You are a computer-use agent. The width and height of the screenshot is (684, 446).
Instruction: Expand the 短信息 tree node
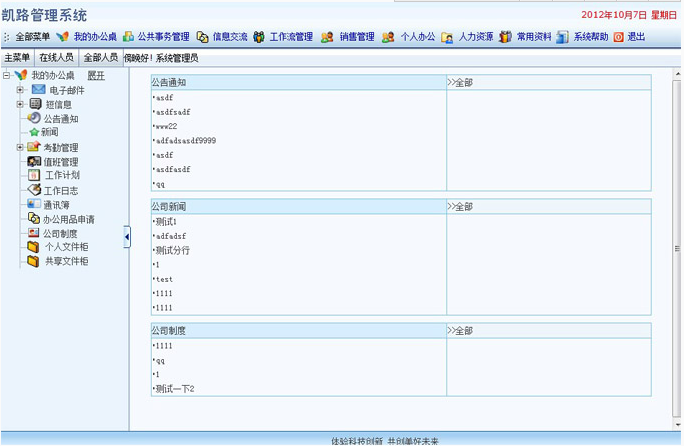point(20,104)
